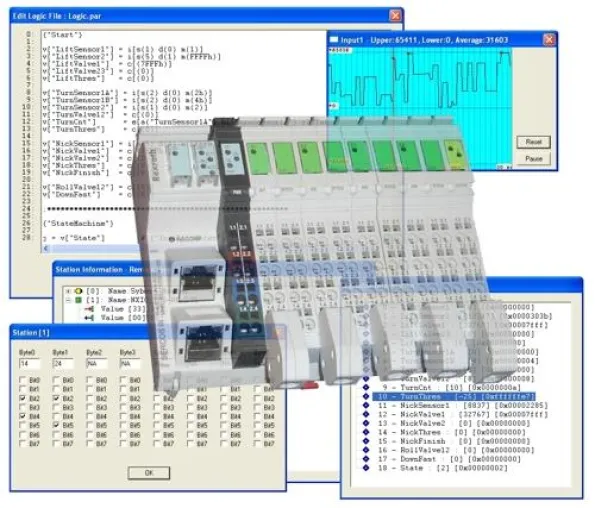Click the Input1 graph window title icon
This screenshot has height=508, width=595.
click(x=334, y=39)
